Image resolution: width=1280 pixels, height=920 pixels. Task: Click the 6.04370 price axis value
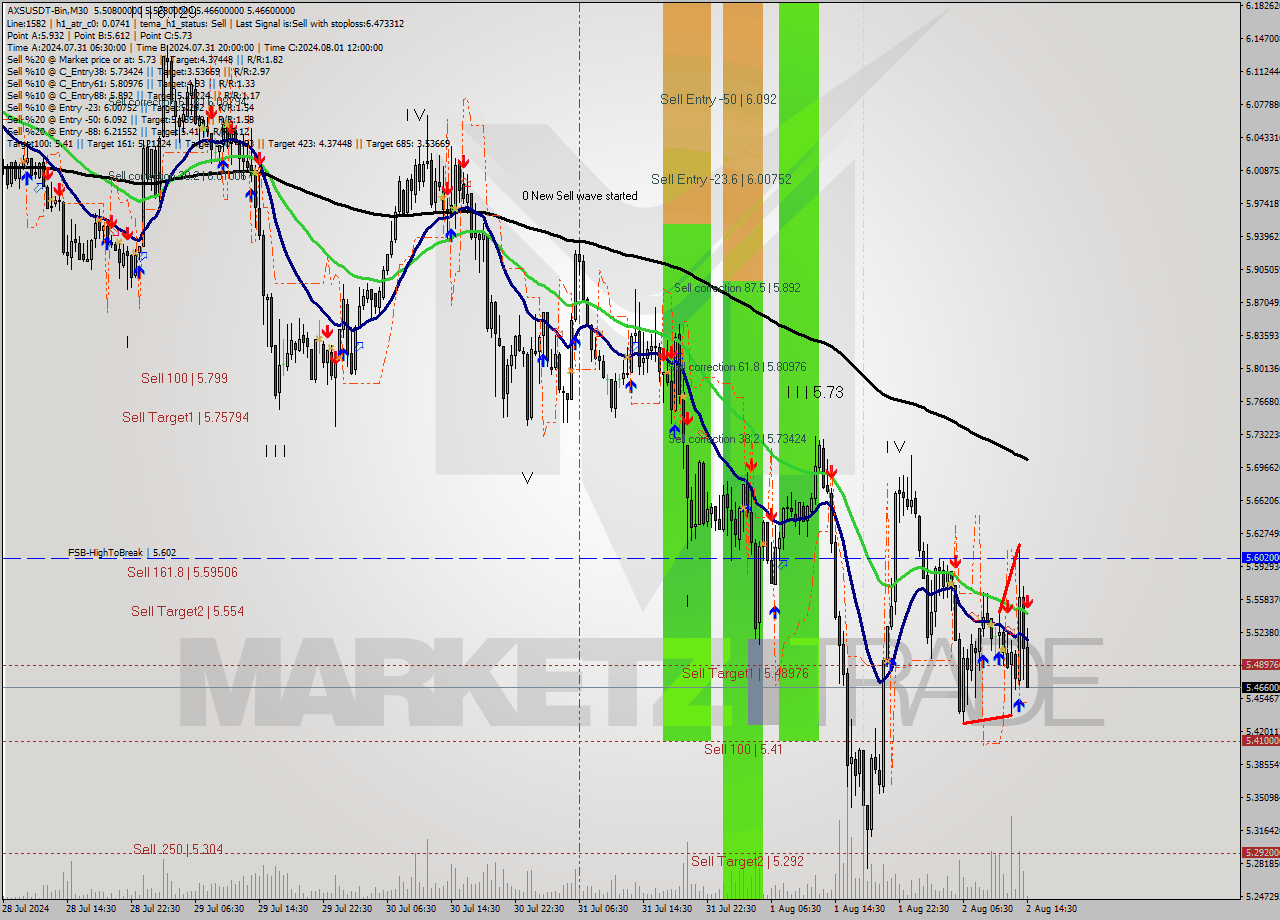pyautogui.click(x=1263, y=137)
